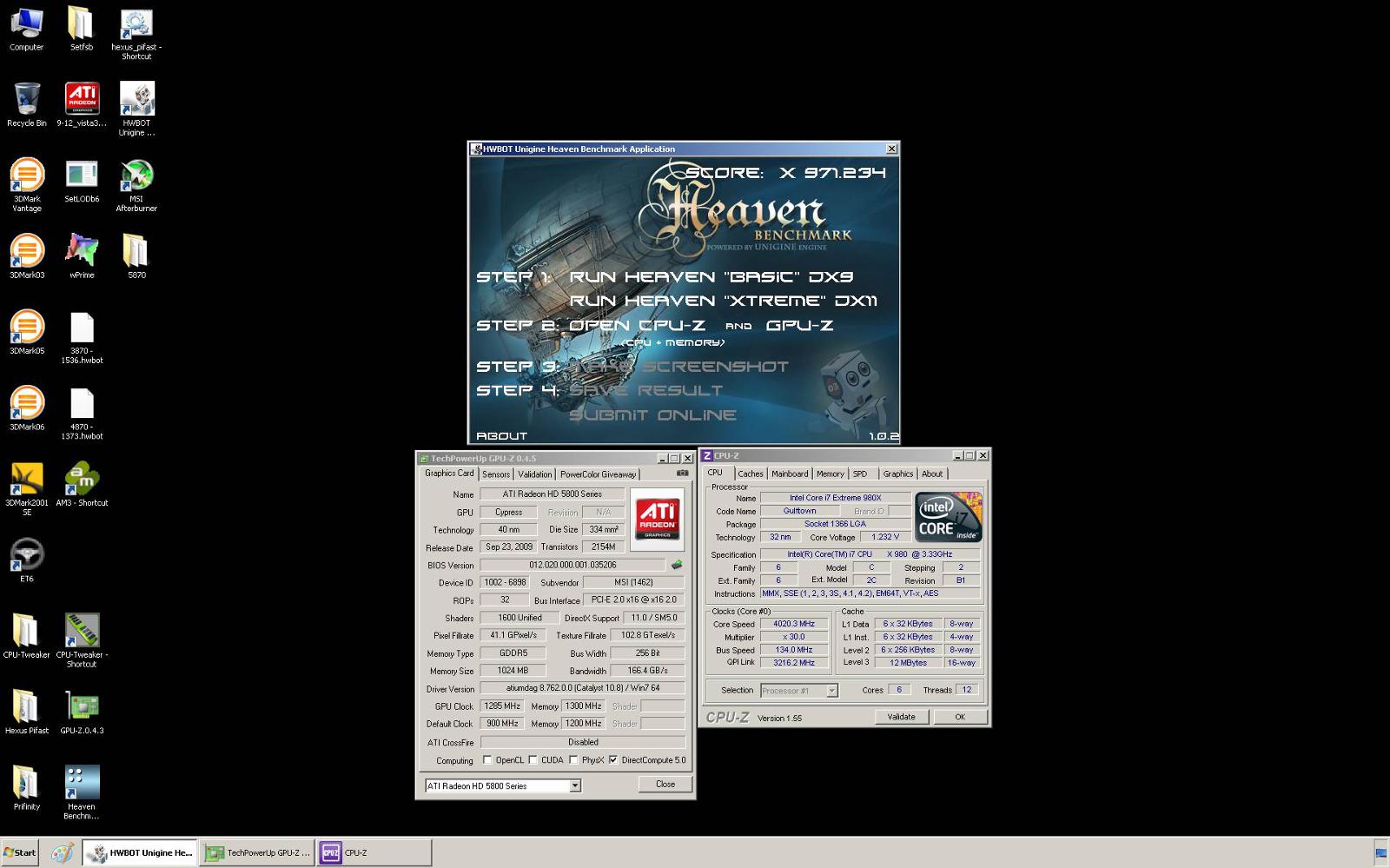
Task: Click About in the Heaven benchmark window
Action: (x=501, y=436)
